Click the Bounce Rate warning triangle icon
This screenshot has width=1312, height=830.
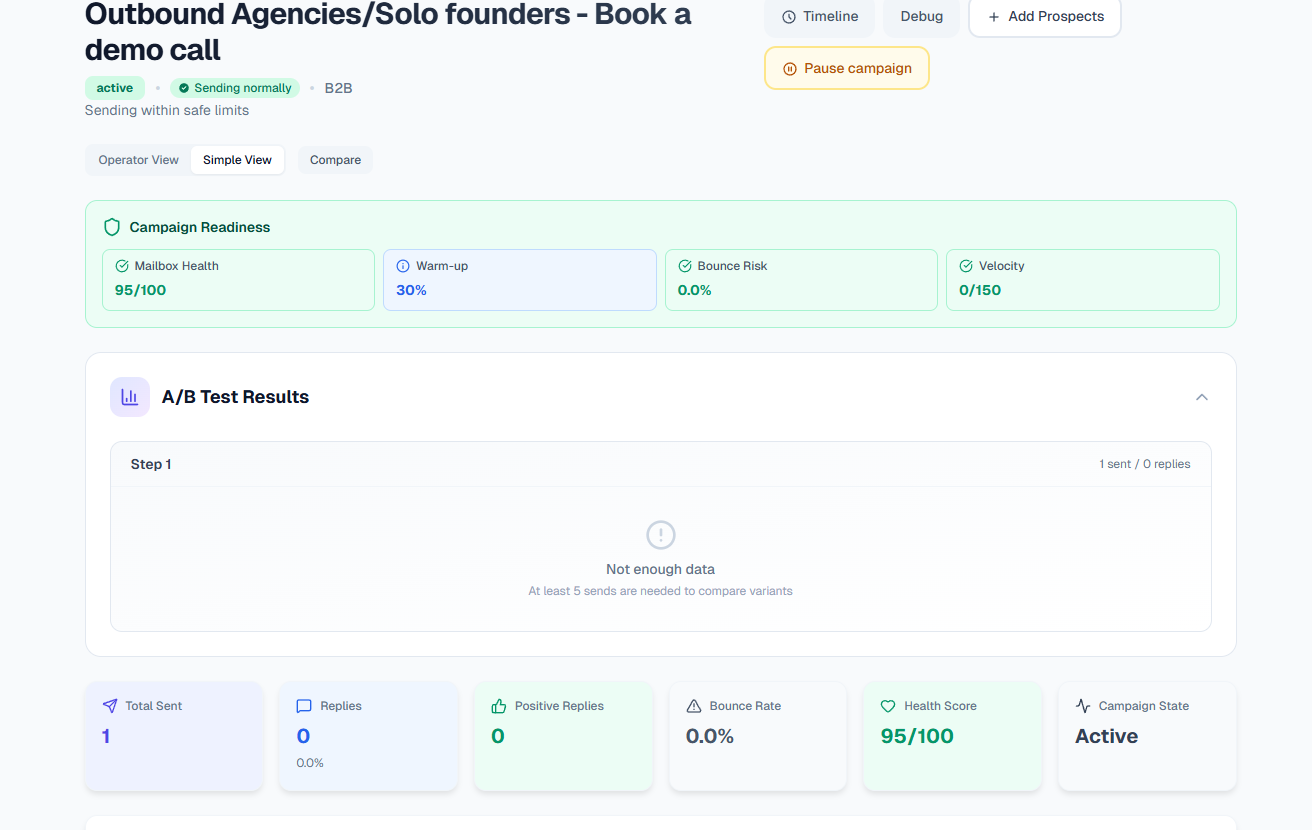pyautogui.click(x=693, y=705)
